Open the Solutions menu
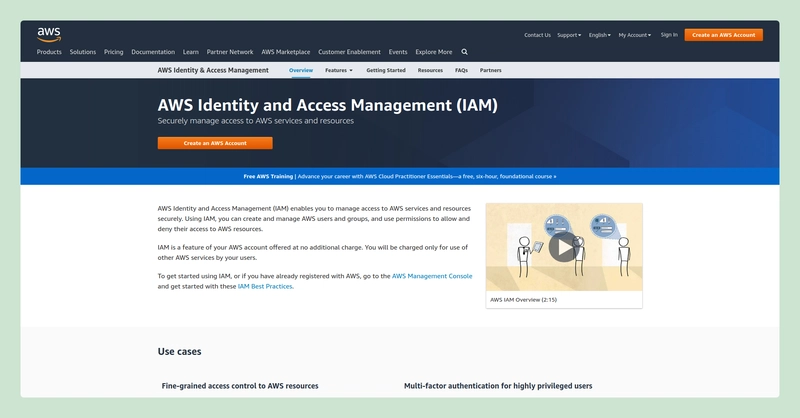Image resolution: width=800 pixels, height=418 pixels. [83, 52]
